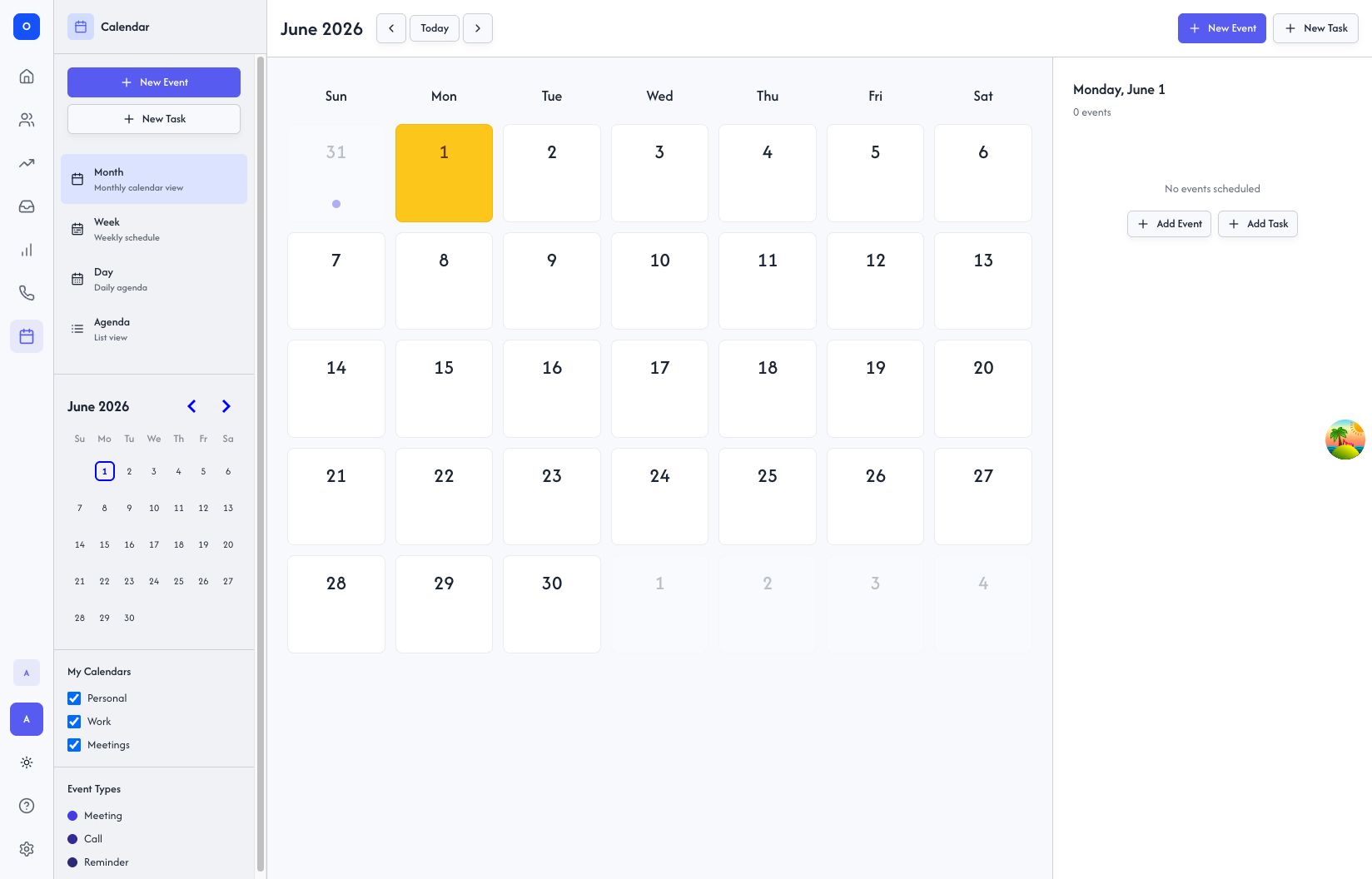Switch to Day view
This screenshot has height=879, width=1372.
pos(154,279)
